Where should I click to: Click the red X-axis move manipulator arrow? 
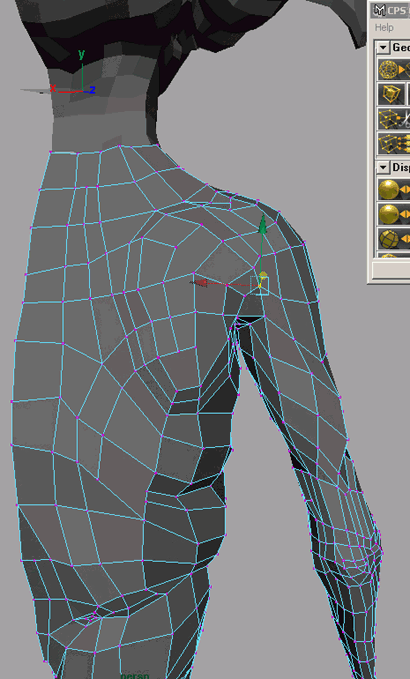click(x=199, y=283)
